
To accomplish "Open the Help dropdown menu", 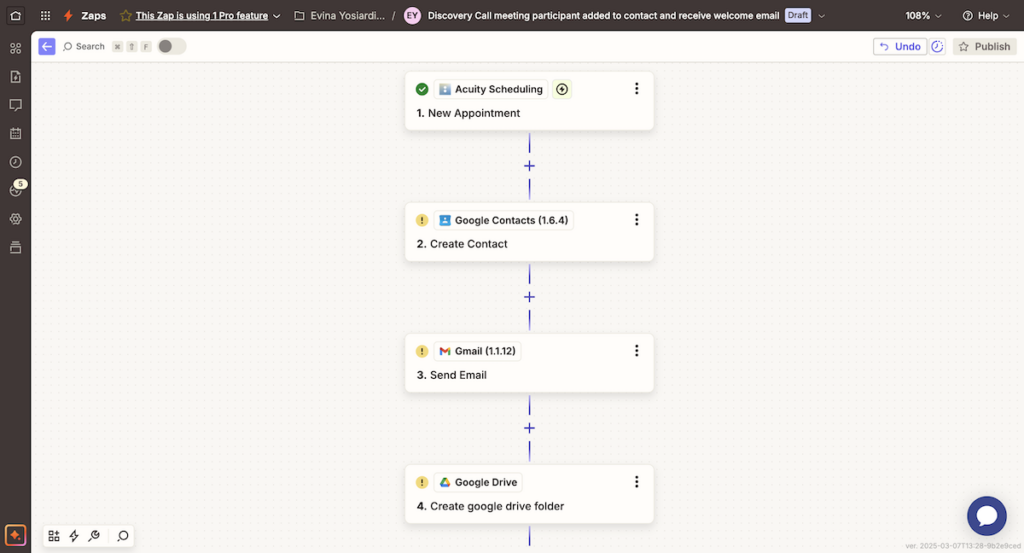I will [986, 16].
